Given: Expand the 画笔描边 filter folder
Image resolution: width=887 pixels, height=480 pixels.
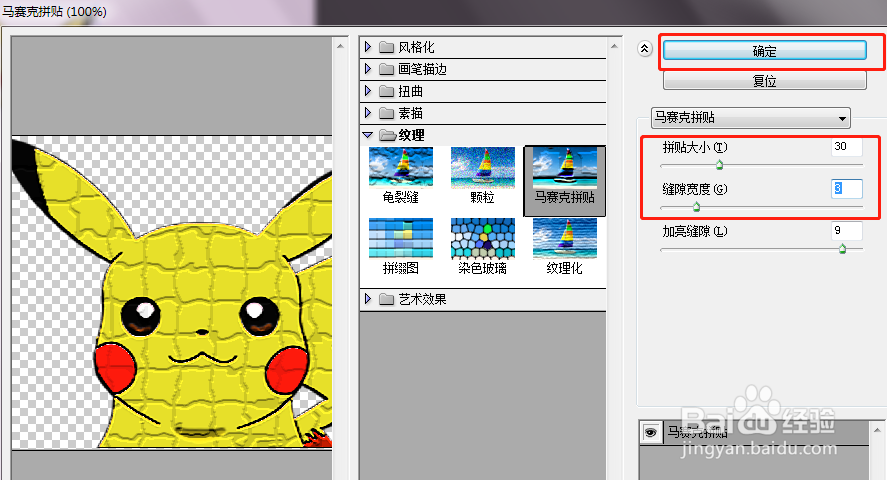Looking at the screenshot, I should coord(368,69).
